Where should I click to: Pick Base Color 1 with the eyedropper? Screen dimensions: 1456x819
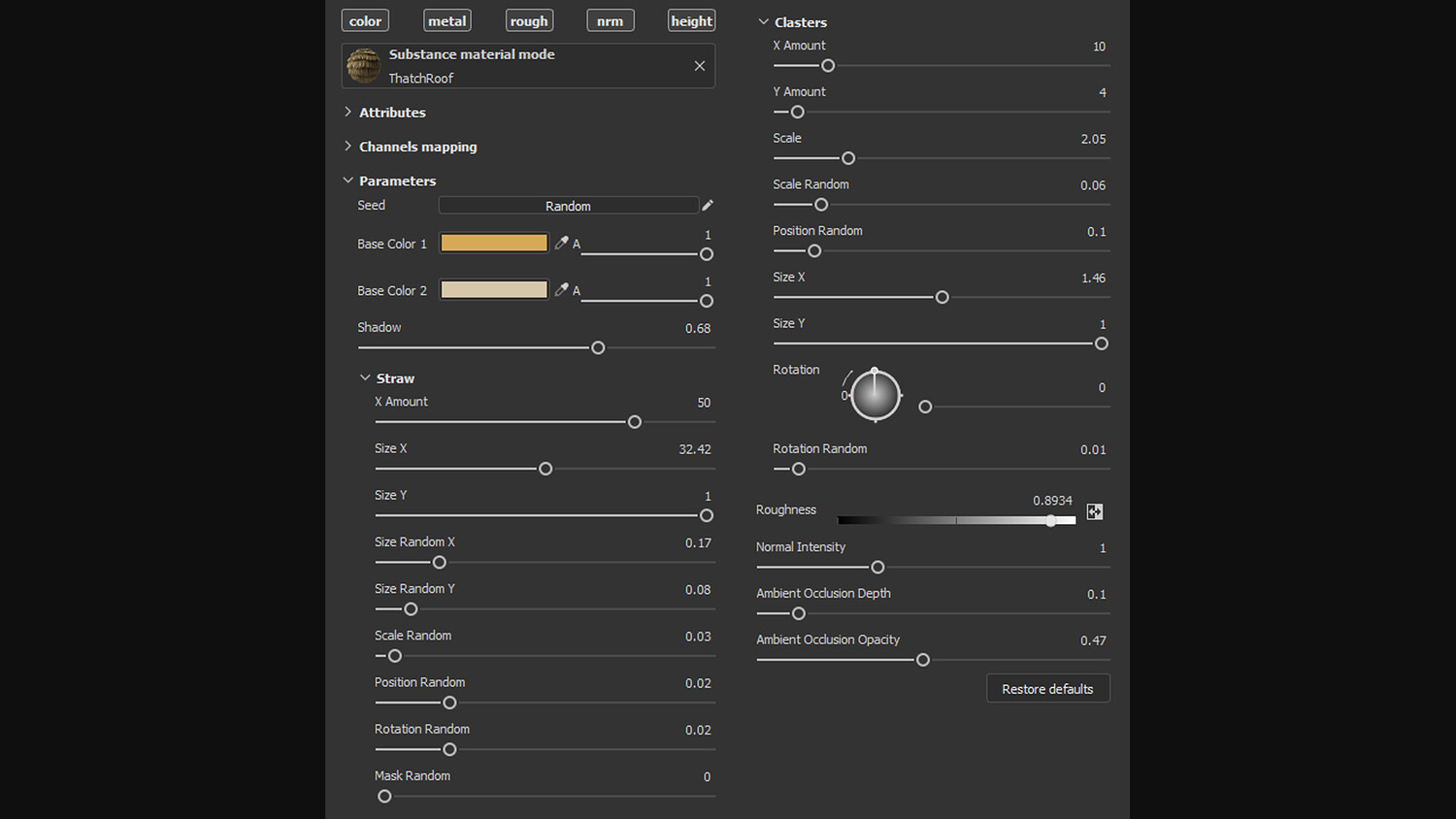561,243
